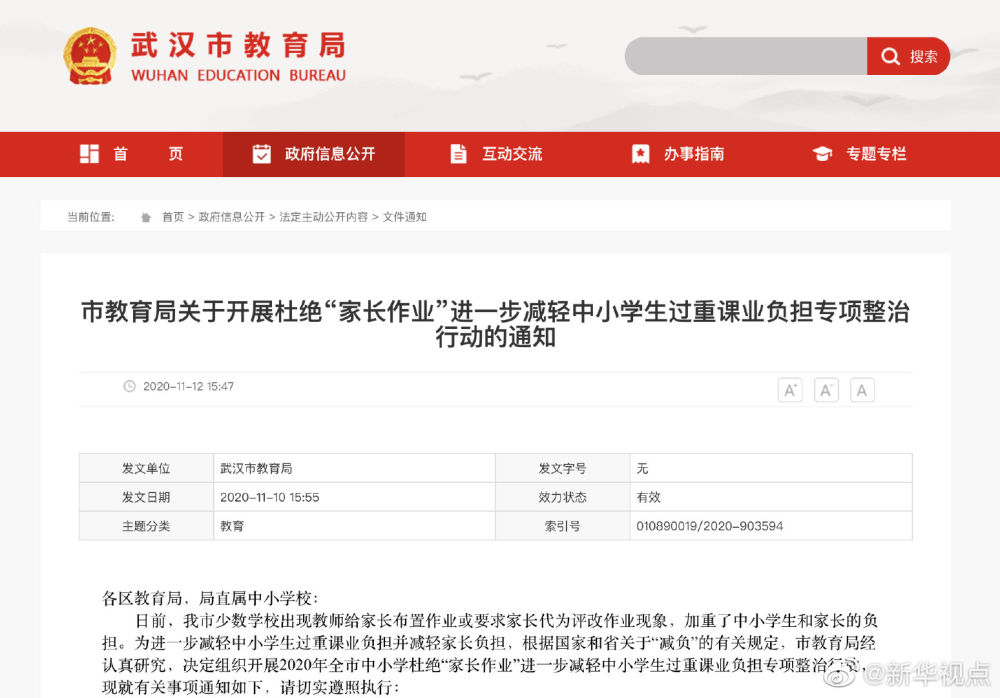Click the 首页 grid icon in navbar
Image resolution: width=1000 pixels, height=698 pixels.
[x=90, y=154]
